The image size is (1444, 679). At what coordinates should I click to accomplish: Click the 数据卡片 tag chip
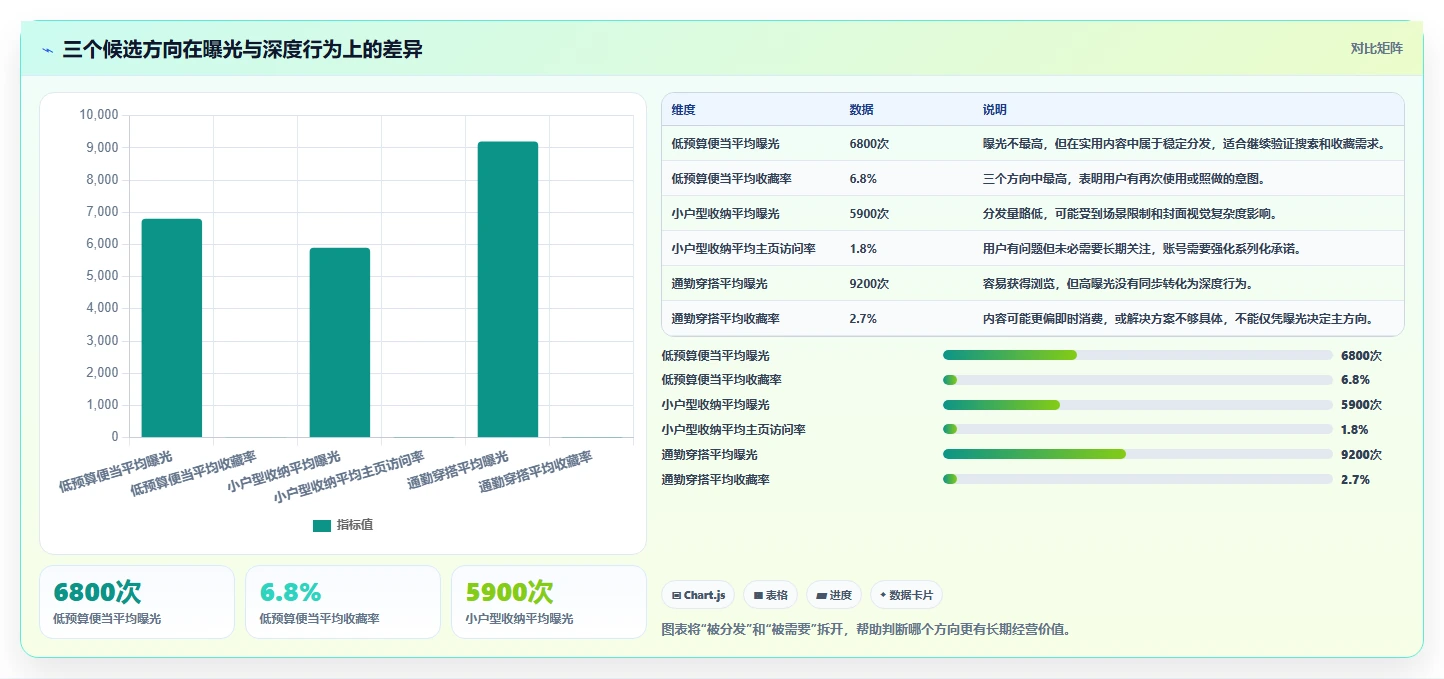906,595
